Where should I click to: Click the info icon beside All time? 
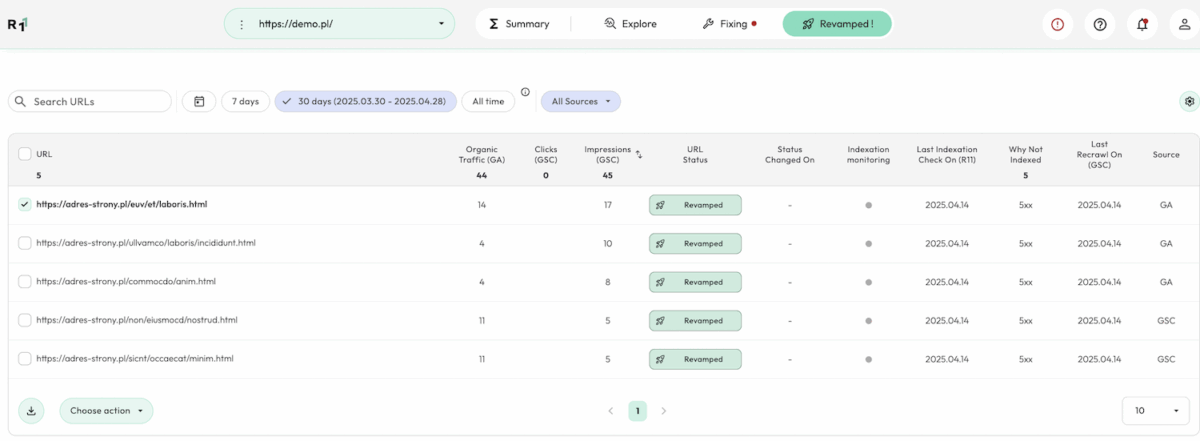point(525,92)
